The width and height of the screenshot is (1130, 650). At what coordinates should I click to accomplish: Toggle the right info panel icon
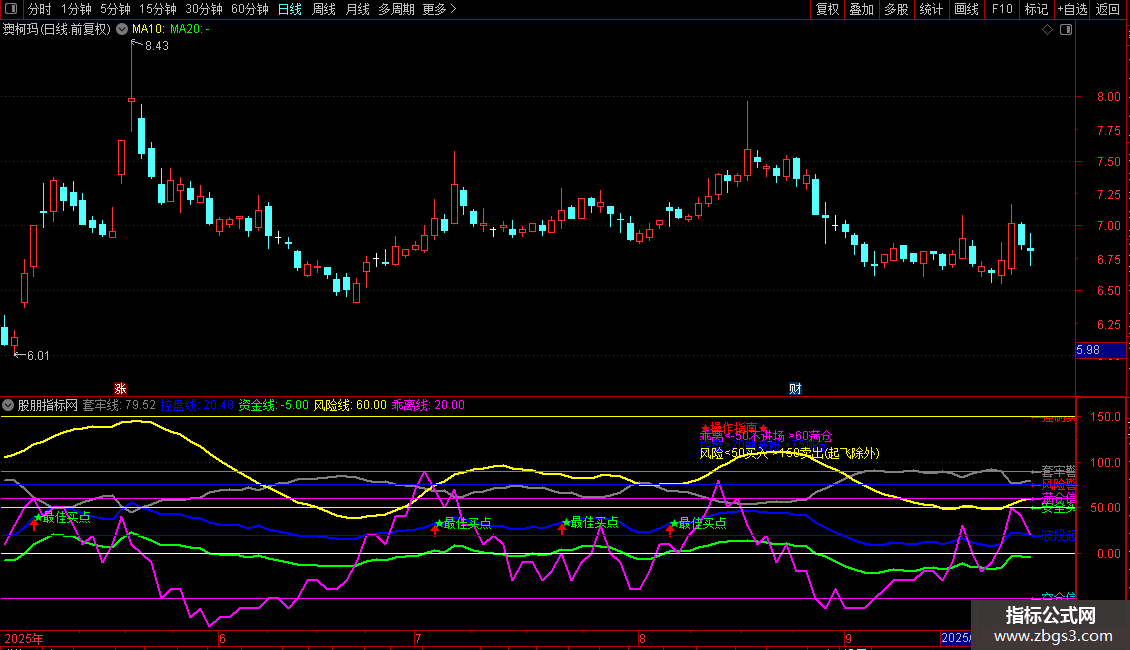tap(1066, 30)
